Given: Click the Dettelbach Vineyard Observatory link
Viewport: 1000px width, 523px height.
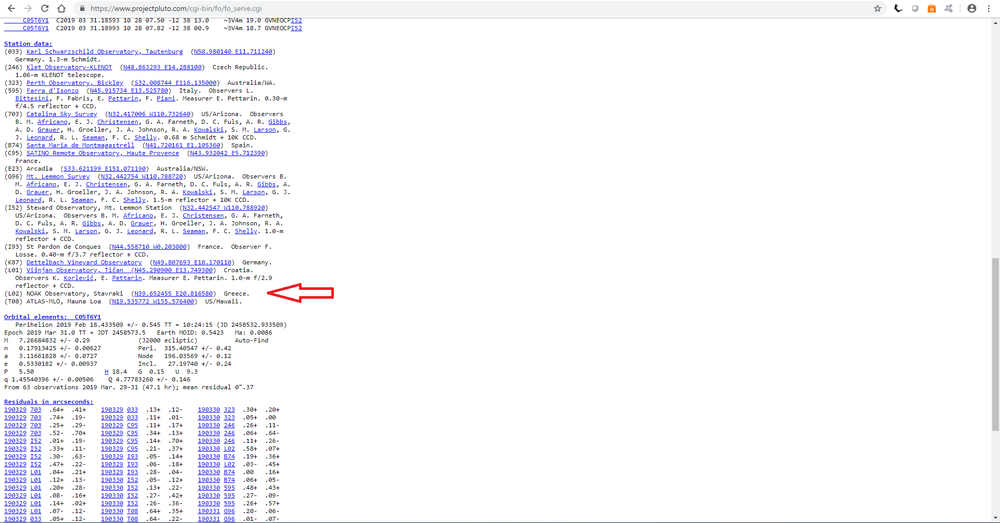Looking at the screenshot, I should tap(99, 262).
